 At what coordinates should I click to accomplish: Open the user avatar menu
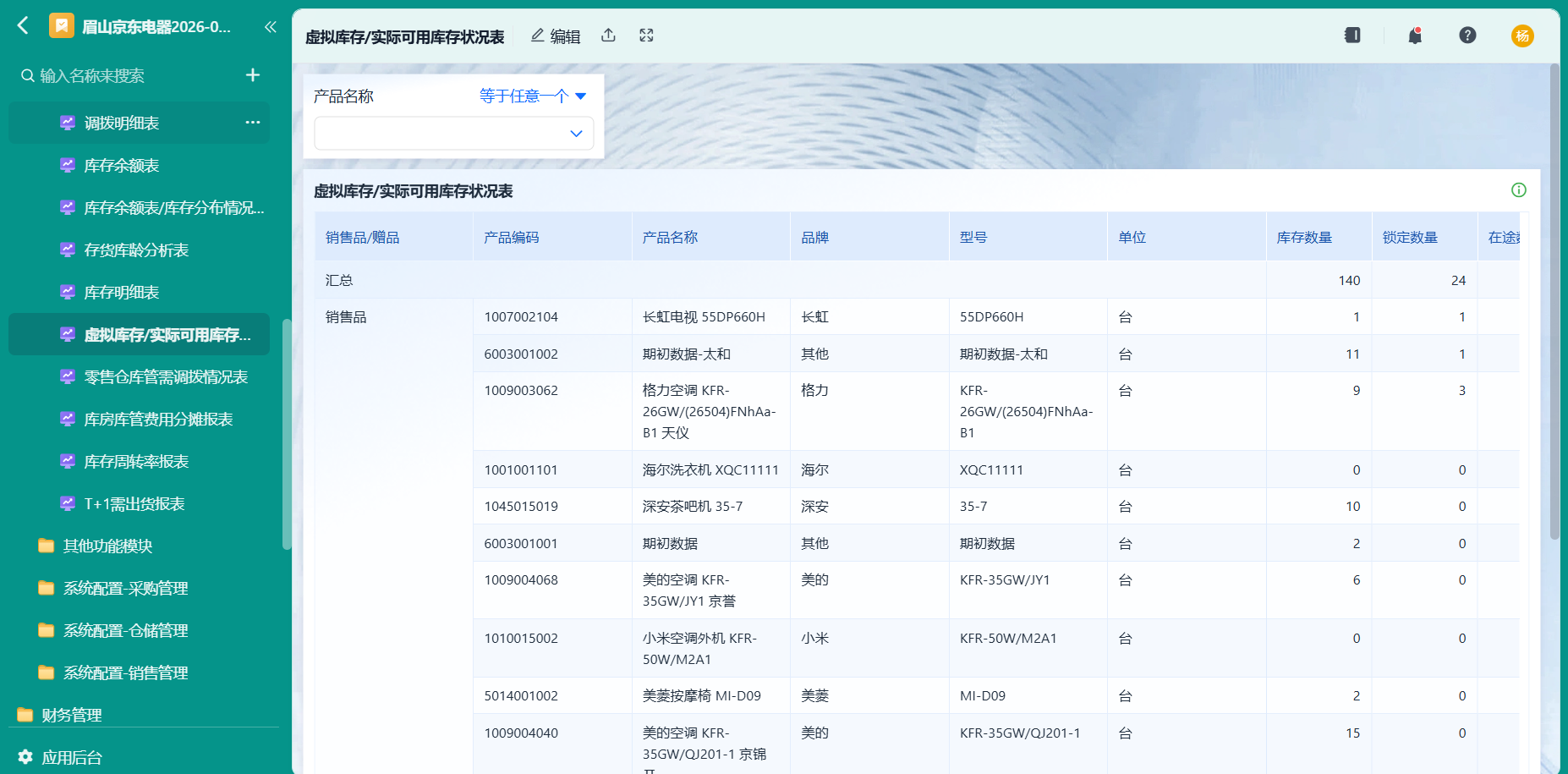tap(1522, 36)
